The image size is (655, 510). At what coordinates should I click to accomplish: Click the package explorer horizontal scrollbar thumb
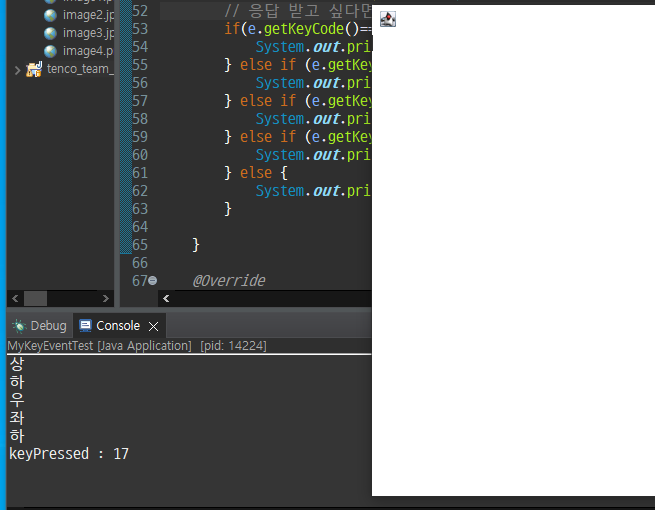[36, 298]
